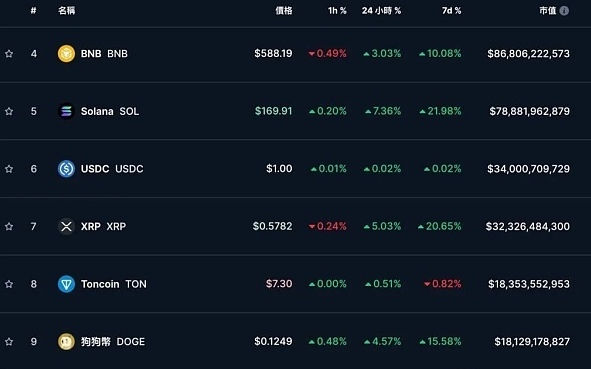
Task: Click the market cap info icon
Action: click(564, 11)
